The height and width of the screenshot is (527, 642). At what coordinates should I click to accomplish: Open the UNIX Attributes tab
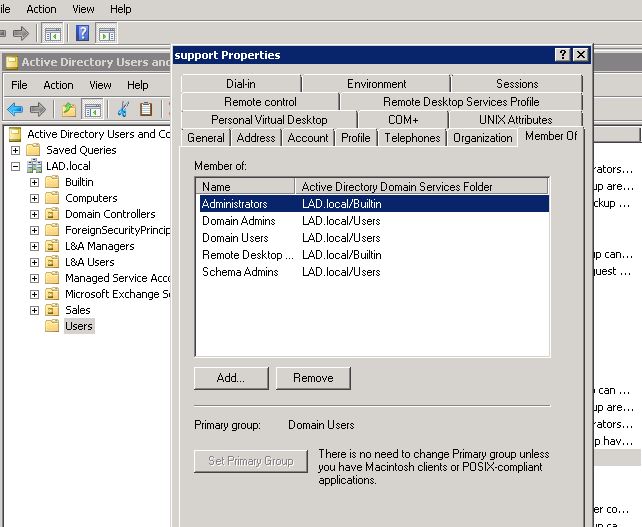pos(515,120)
